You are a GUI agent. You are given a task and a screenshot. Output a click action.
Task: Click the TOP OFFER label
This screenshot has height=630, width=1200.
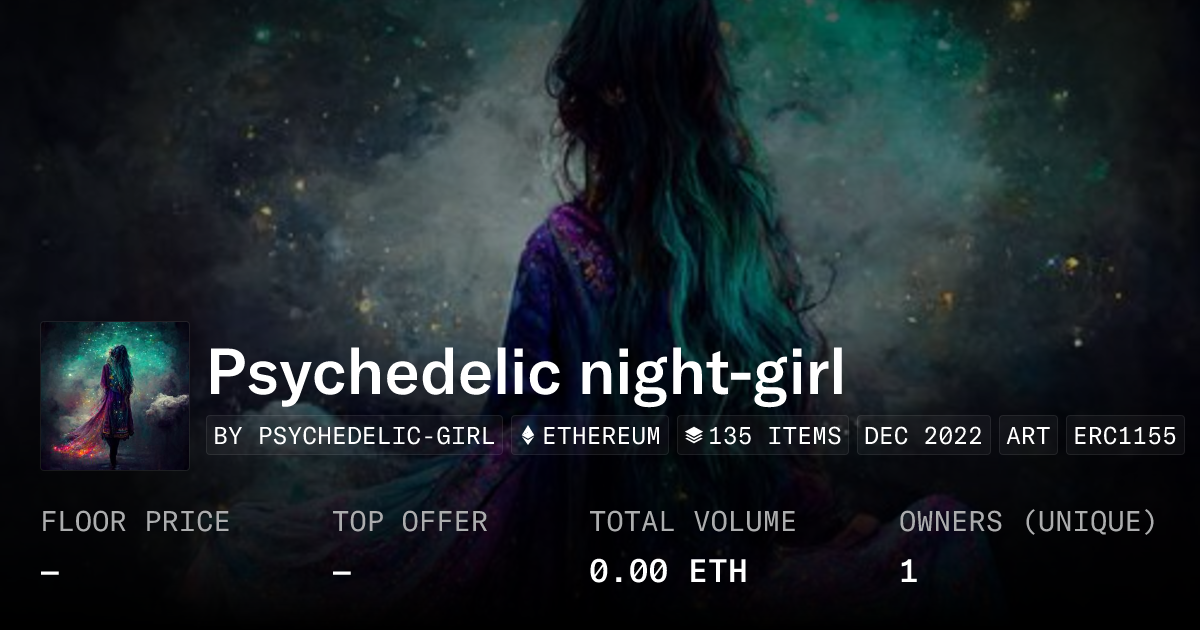click(x=410, y=522)
